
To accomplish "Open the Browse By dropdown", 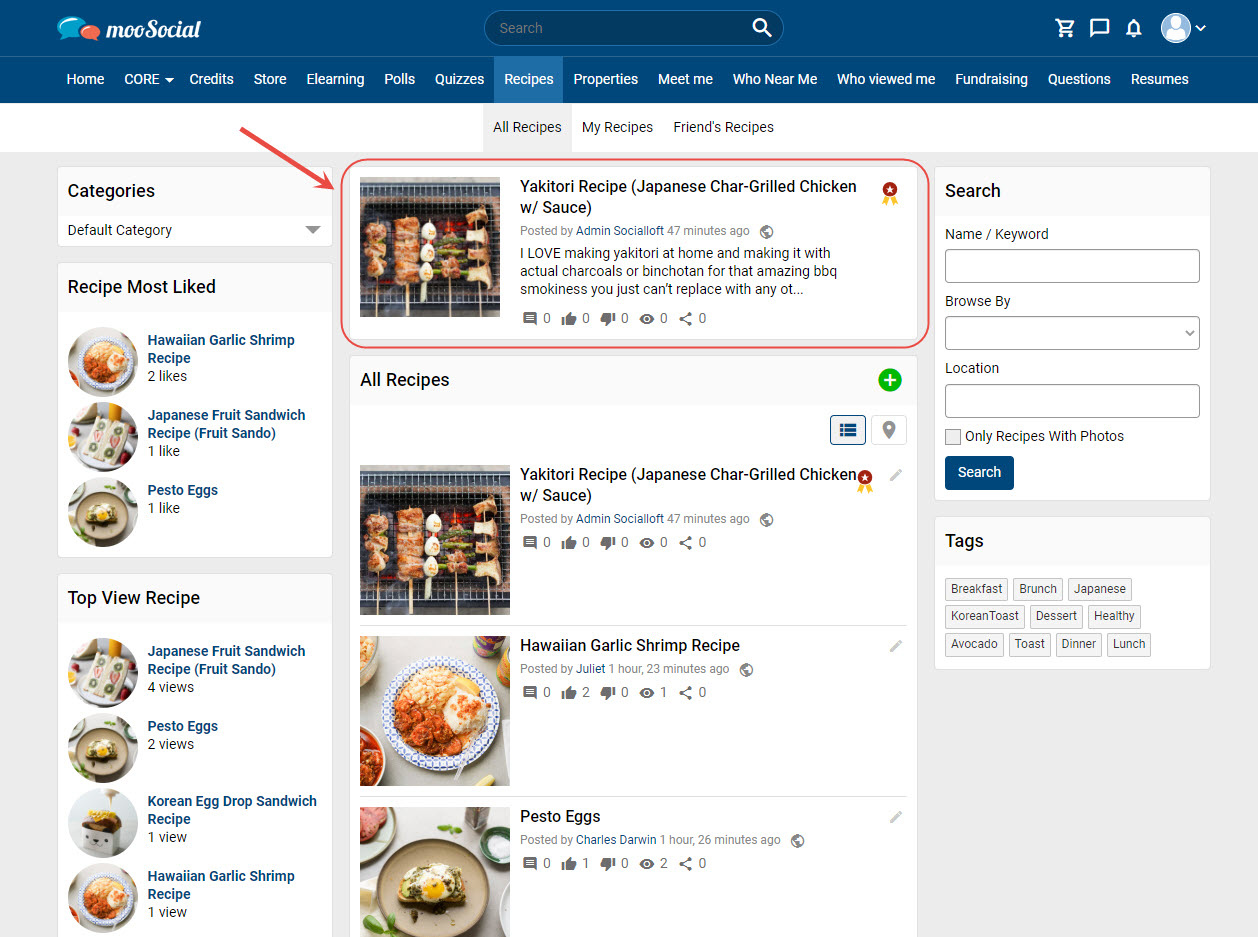I will coord(1072,333).
